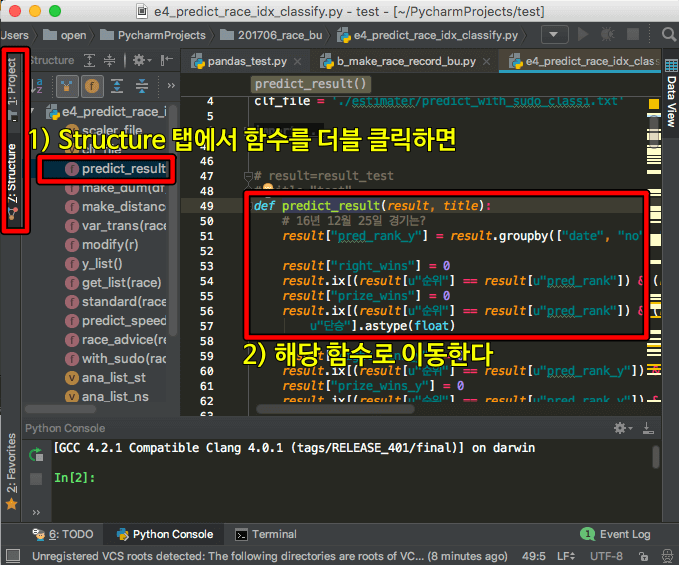Open Python Console gear settings
The width and height of the screenshot is (679, 565).
(623, 428)
